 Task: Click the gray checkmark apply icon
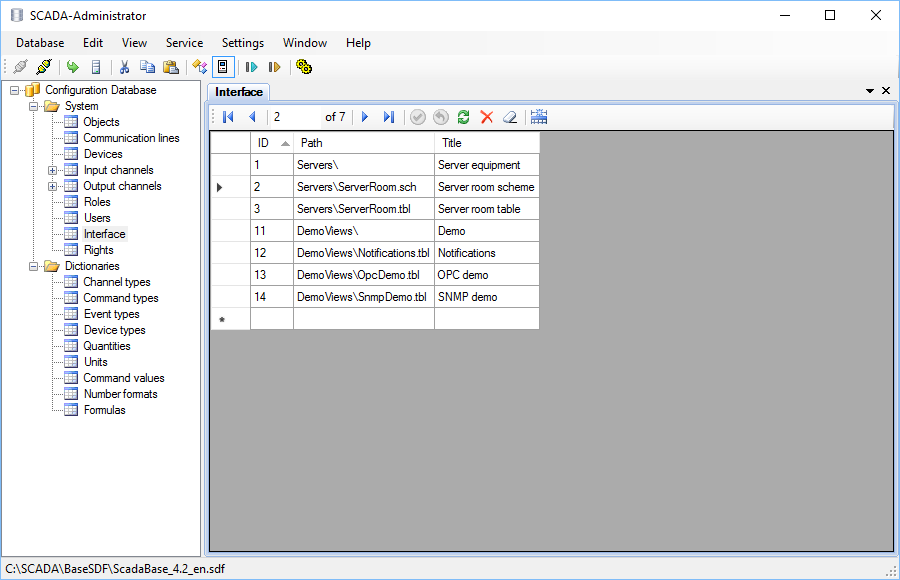click(418, 117)
